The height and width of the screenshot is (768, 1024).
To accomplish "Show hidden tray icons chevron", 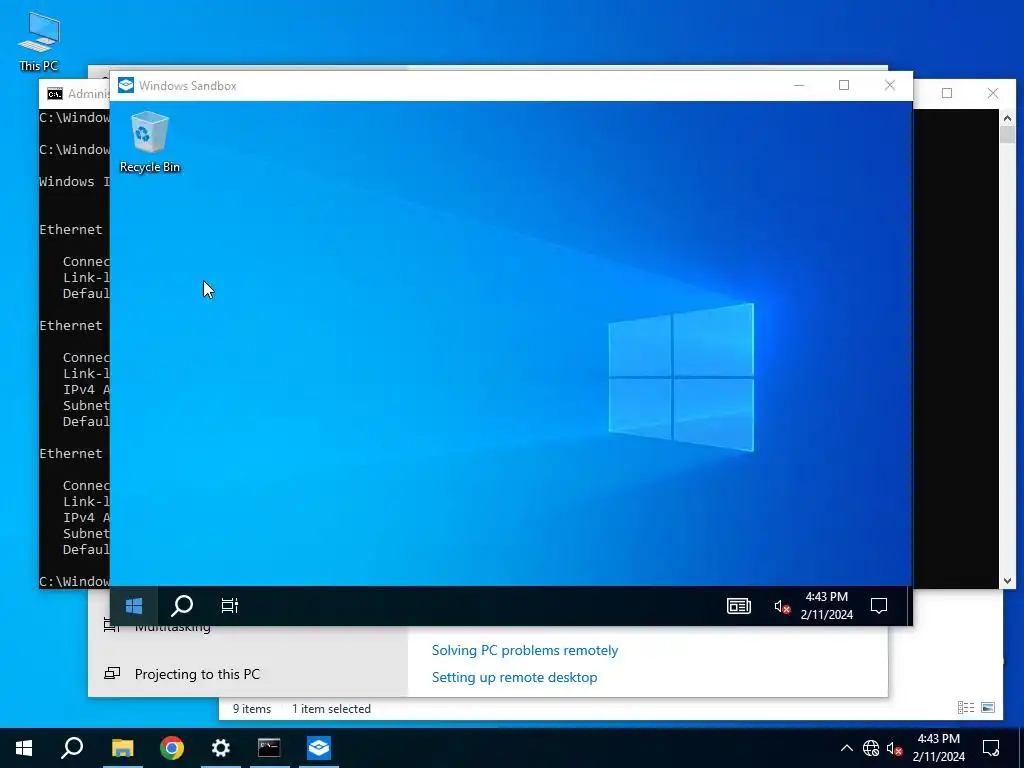I will coord(846,748).
